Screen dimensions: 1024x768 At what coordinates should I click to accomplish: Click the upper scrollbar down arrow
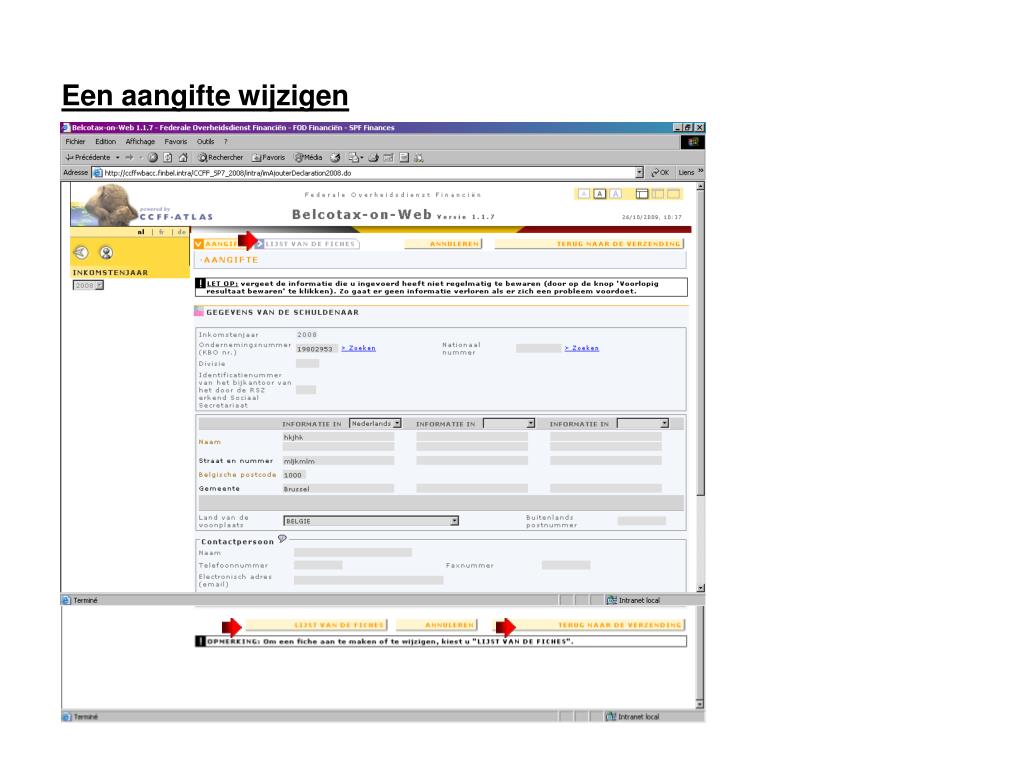click(x=701, y=588)
